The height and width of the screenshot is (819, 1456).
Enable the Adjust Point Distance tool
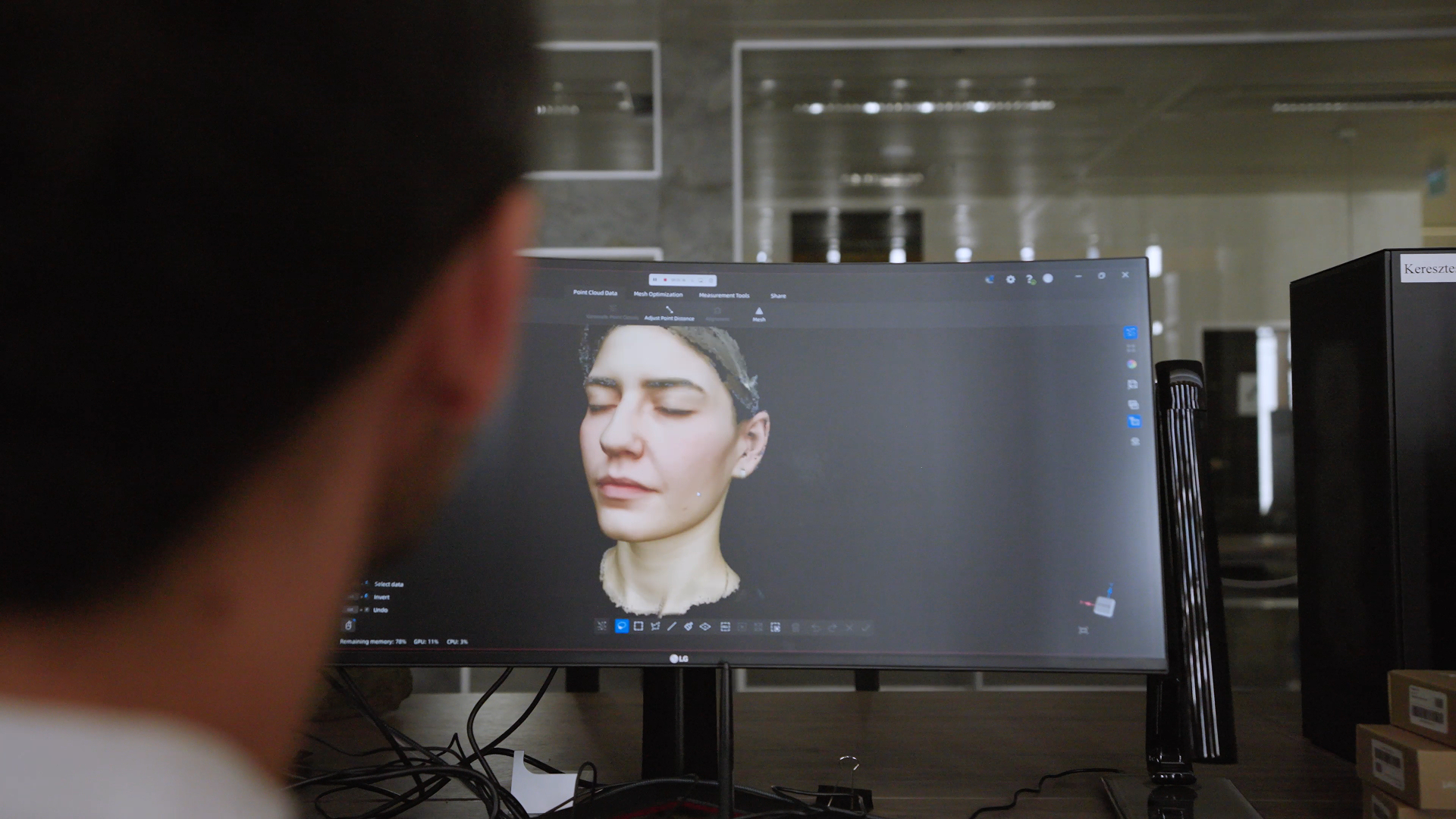(670, 315)
